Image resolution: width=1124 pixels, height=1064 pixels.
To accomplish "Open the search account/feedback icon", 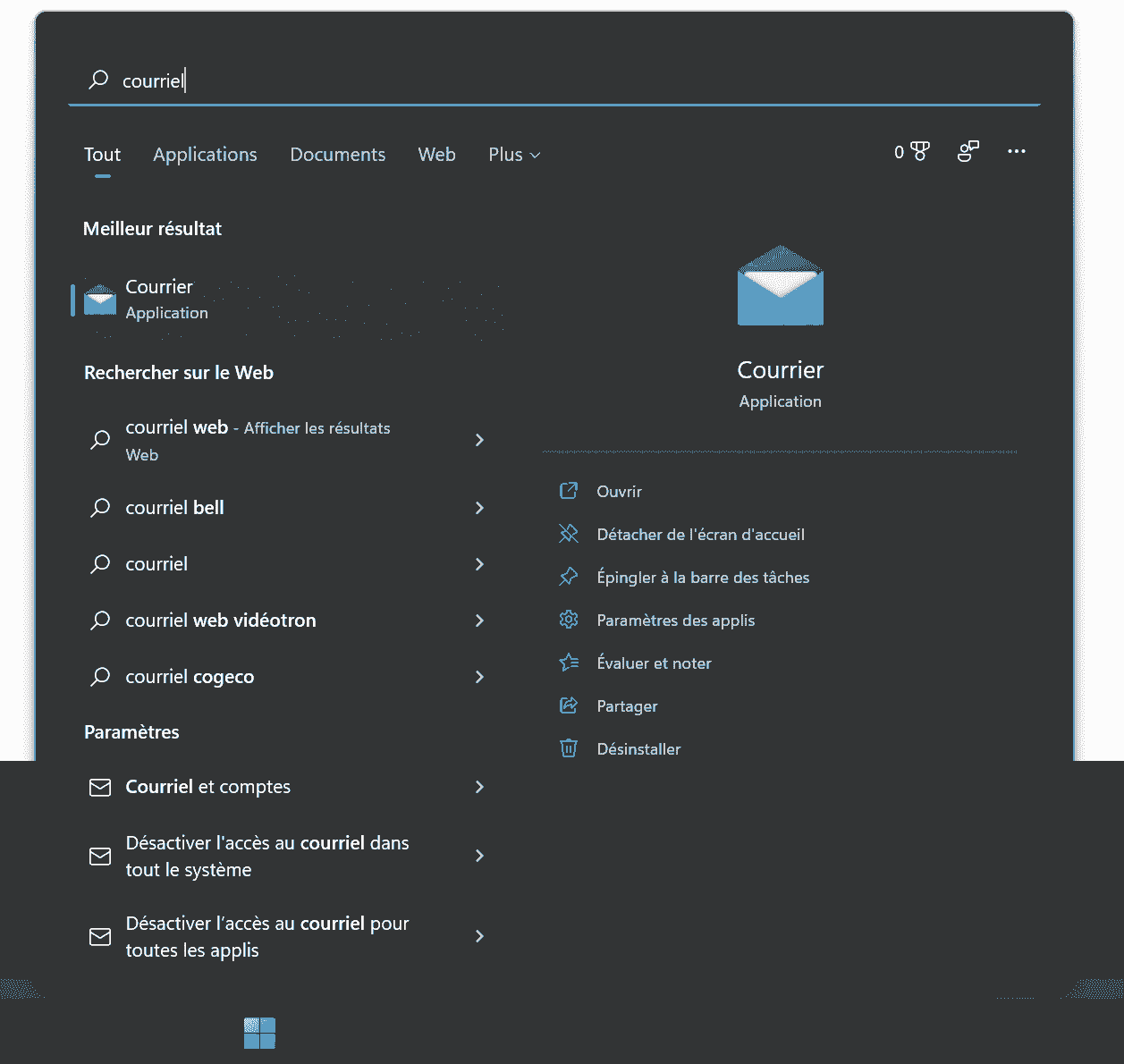I will 968,152.
